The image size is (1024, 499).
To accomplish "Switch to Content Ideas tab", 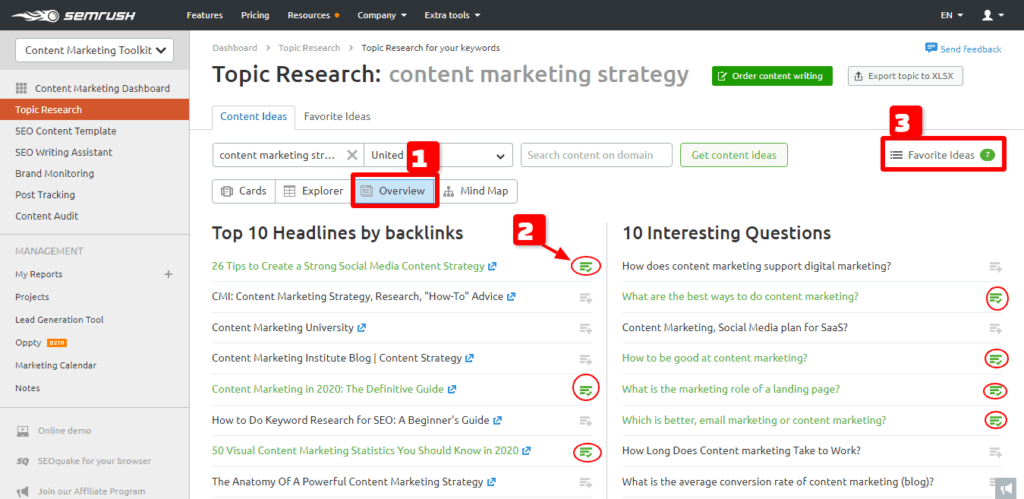I will click(253, 117).
